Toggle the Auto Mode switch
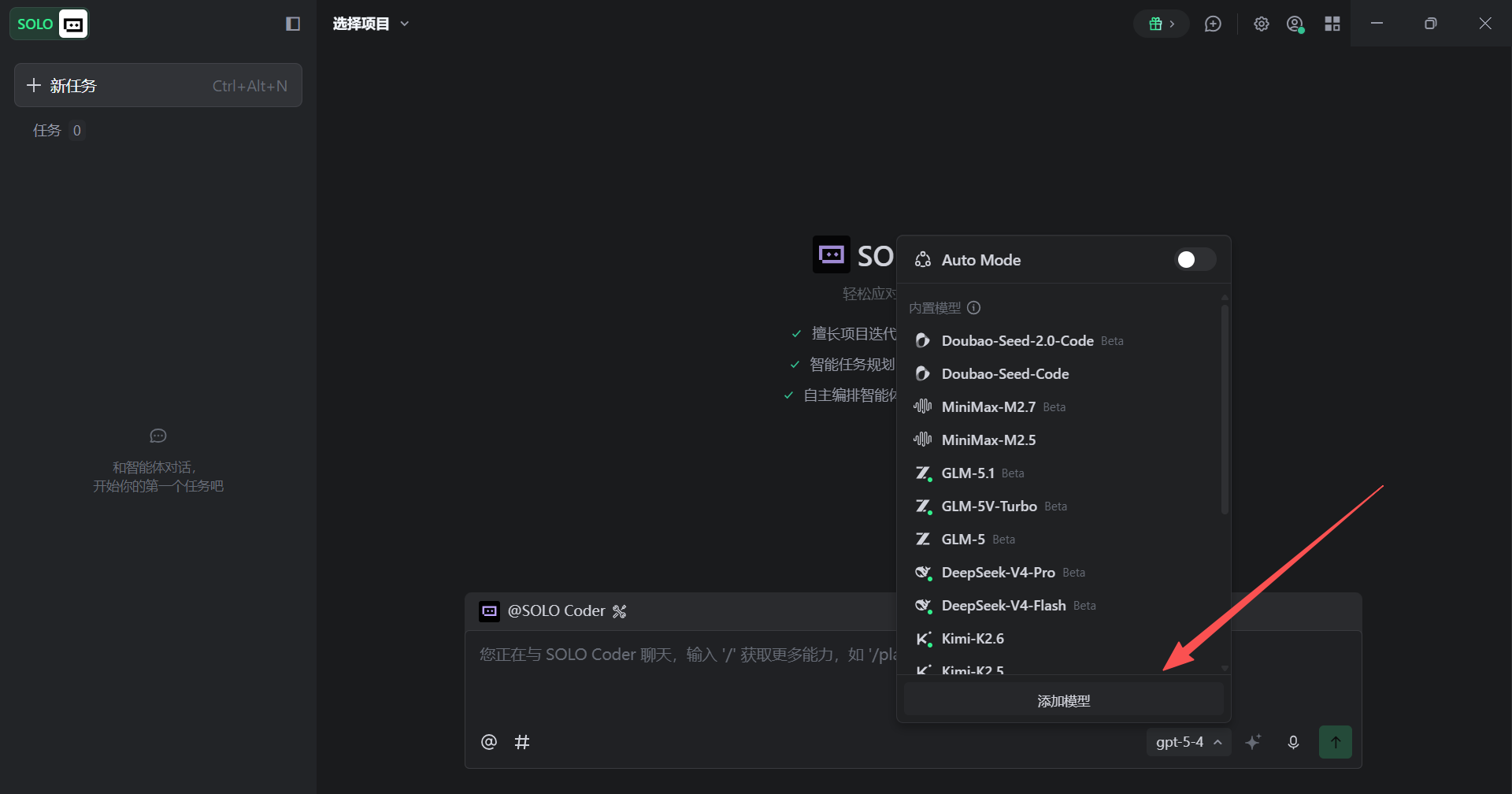This screenshot has width=1512, height=794. pyautogui.click(x=1195, y=260)
